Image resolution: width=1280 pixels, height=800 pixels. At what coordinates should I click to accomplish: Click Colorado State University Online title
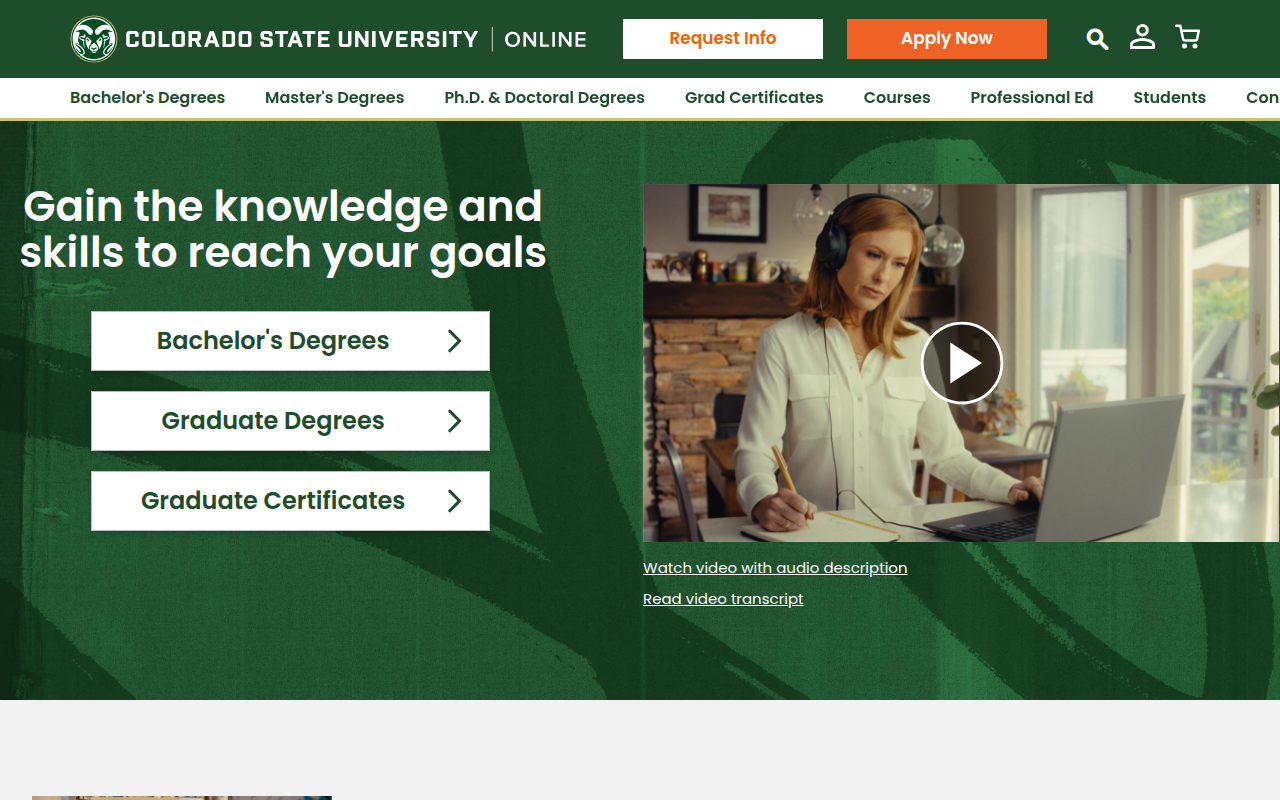coord(356,40)
